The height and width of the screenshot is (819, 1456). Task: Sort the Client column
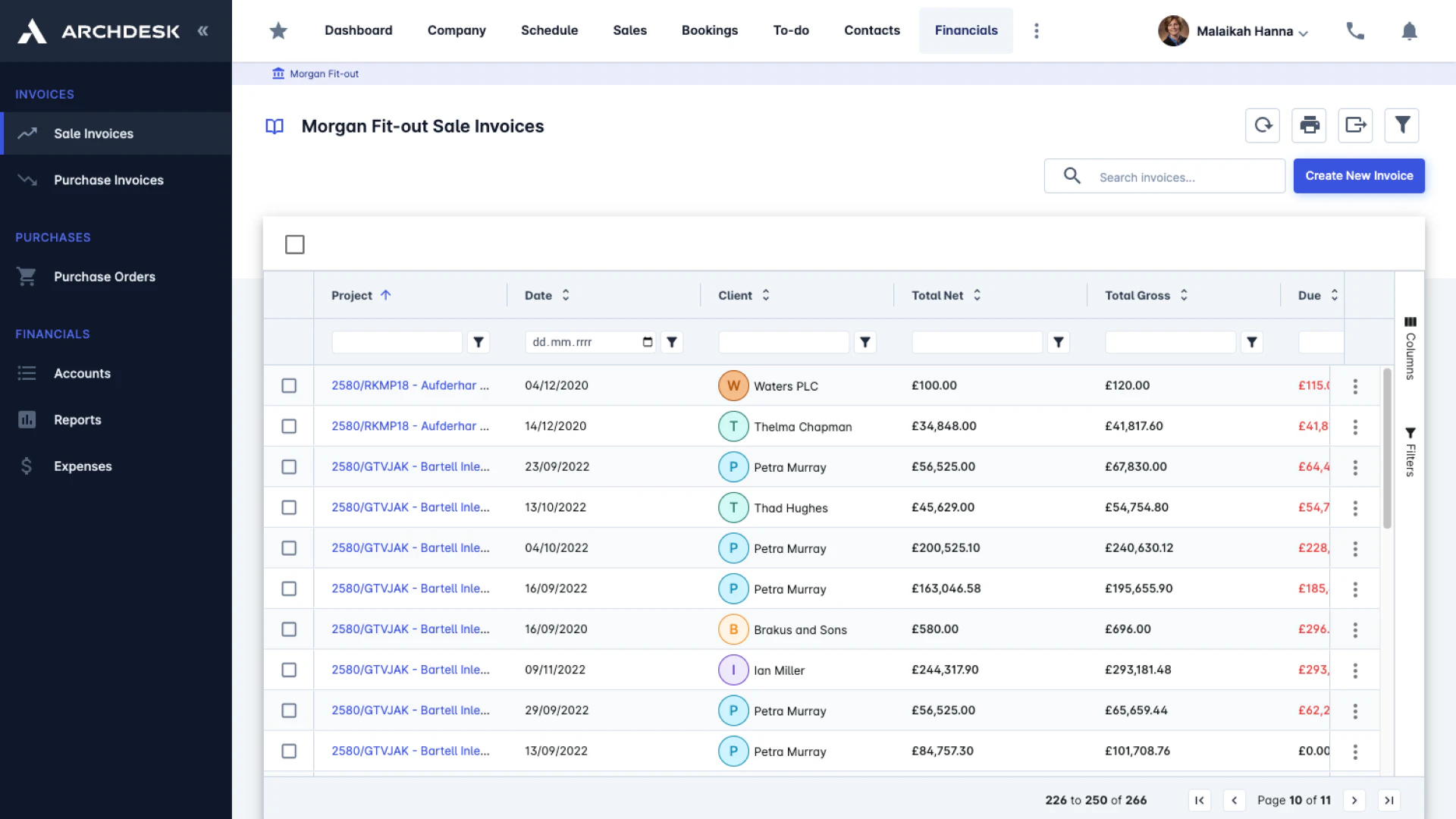(x=766, y=295)
